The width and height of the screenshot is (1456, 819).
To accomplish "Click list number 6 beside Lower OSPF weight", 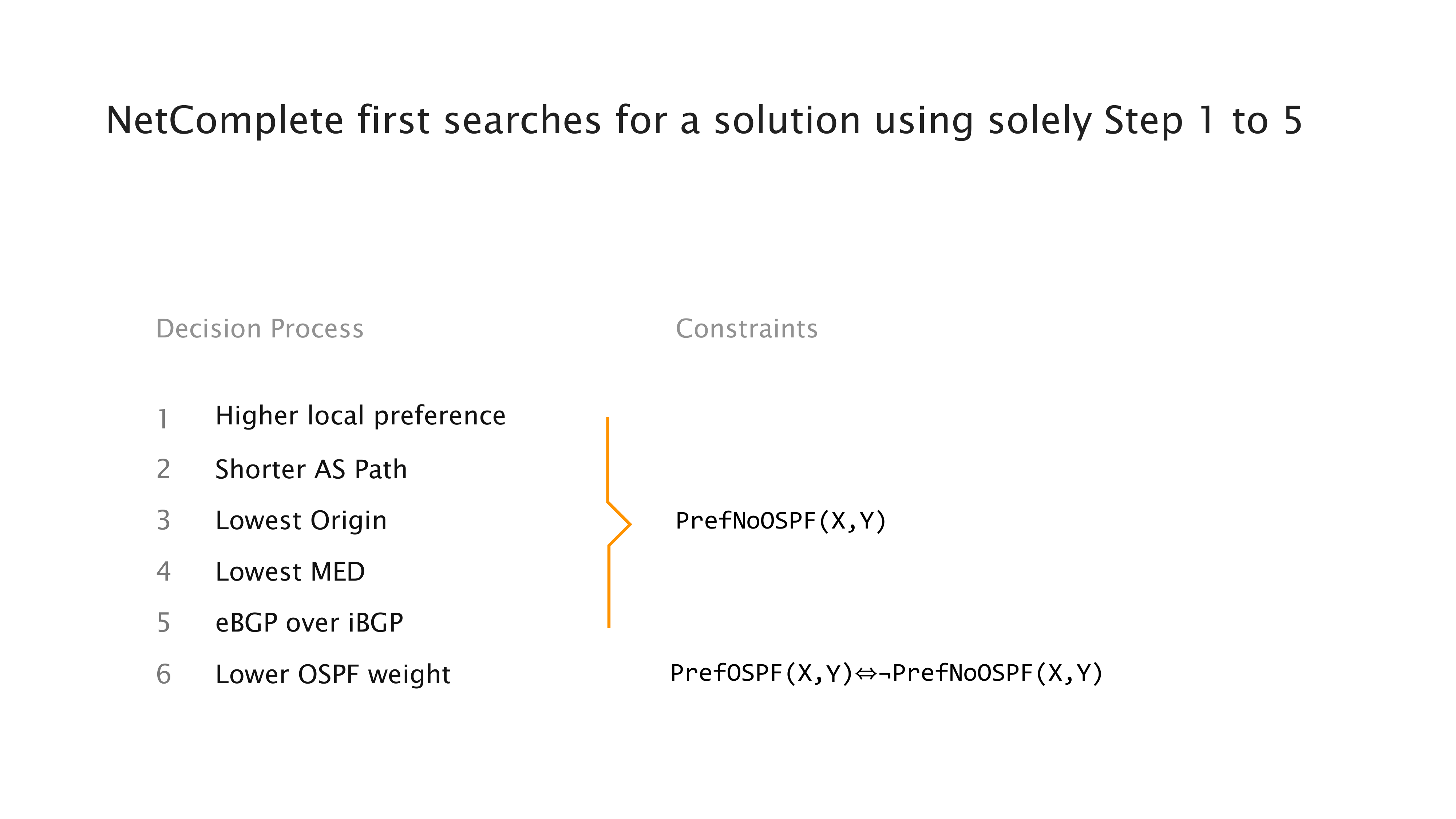I will pos(163,674).
